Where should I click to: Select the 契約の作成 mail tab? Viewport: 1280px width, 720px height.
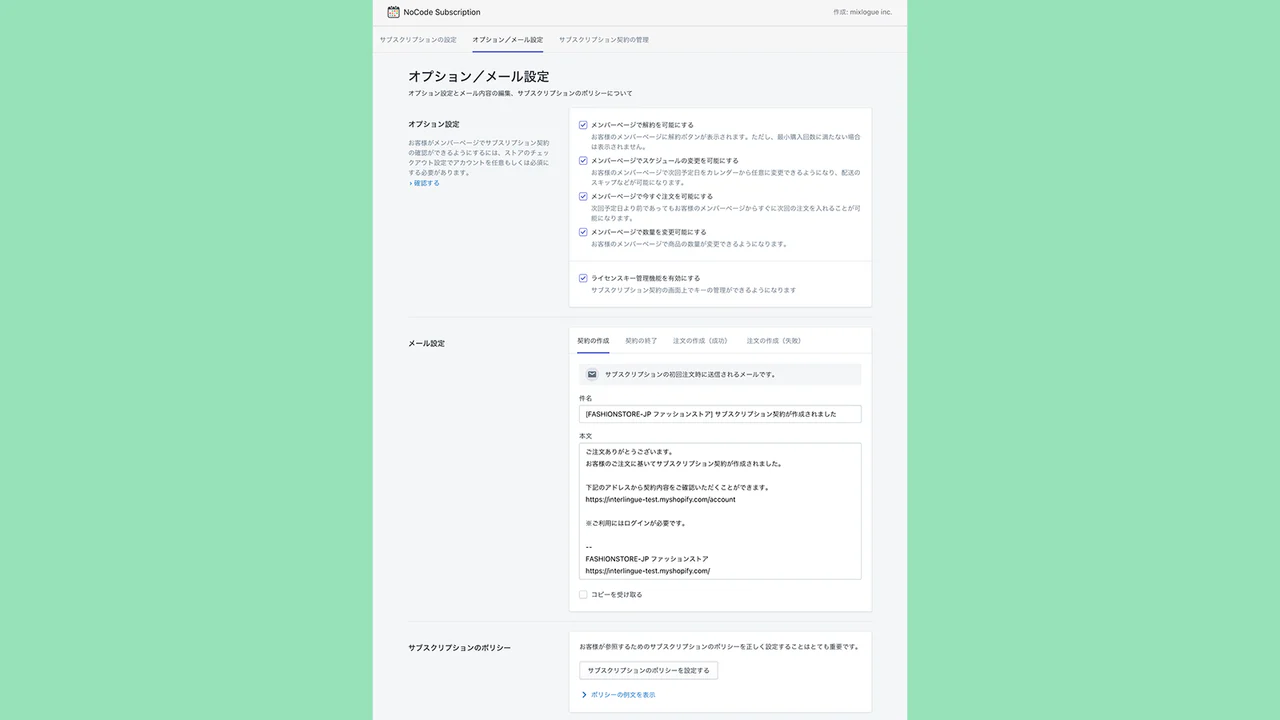tap(593, 341)
